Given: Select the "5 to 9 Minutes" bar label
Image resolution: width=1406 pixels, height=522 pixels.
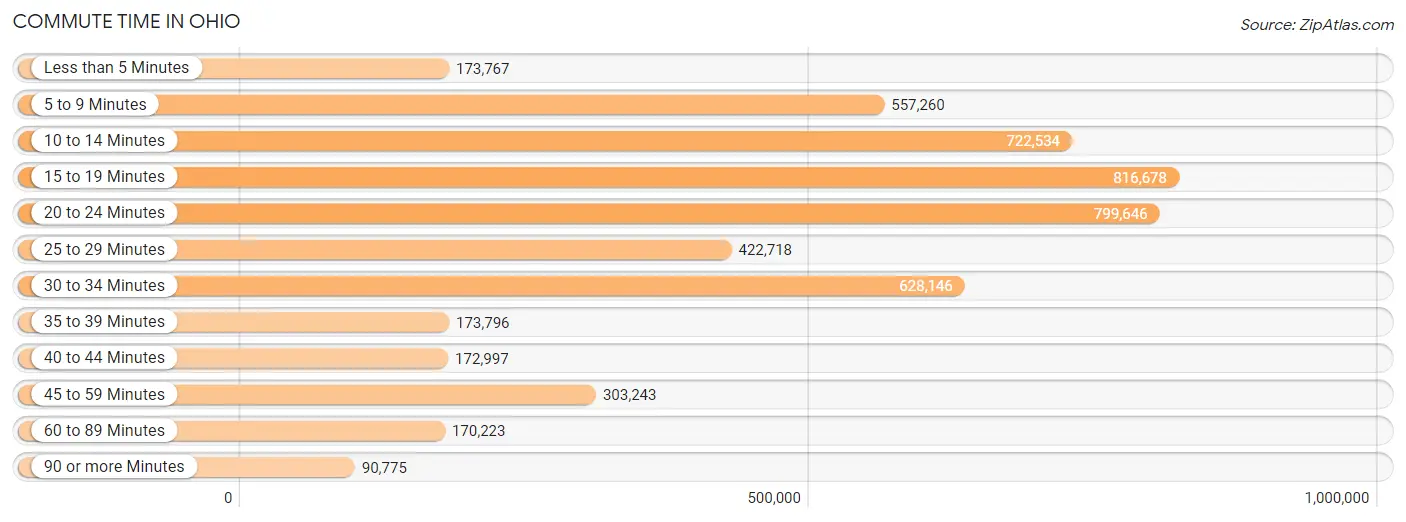Looking at the screenshot, I should click(x=95, y=104).
